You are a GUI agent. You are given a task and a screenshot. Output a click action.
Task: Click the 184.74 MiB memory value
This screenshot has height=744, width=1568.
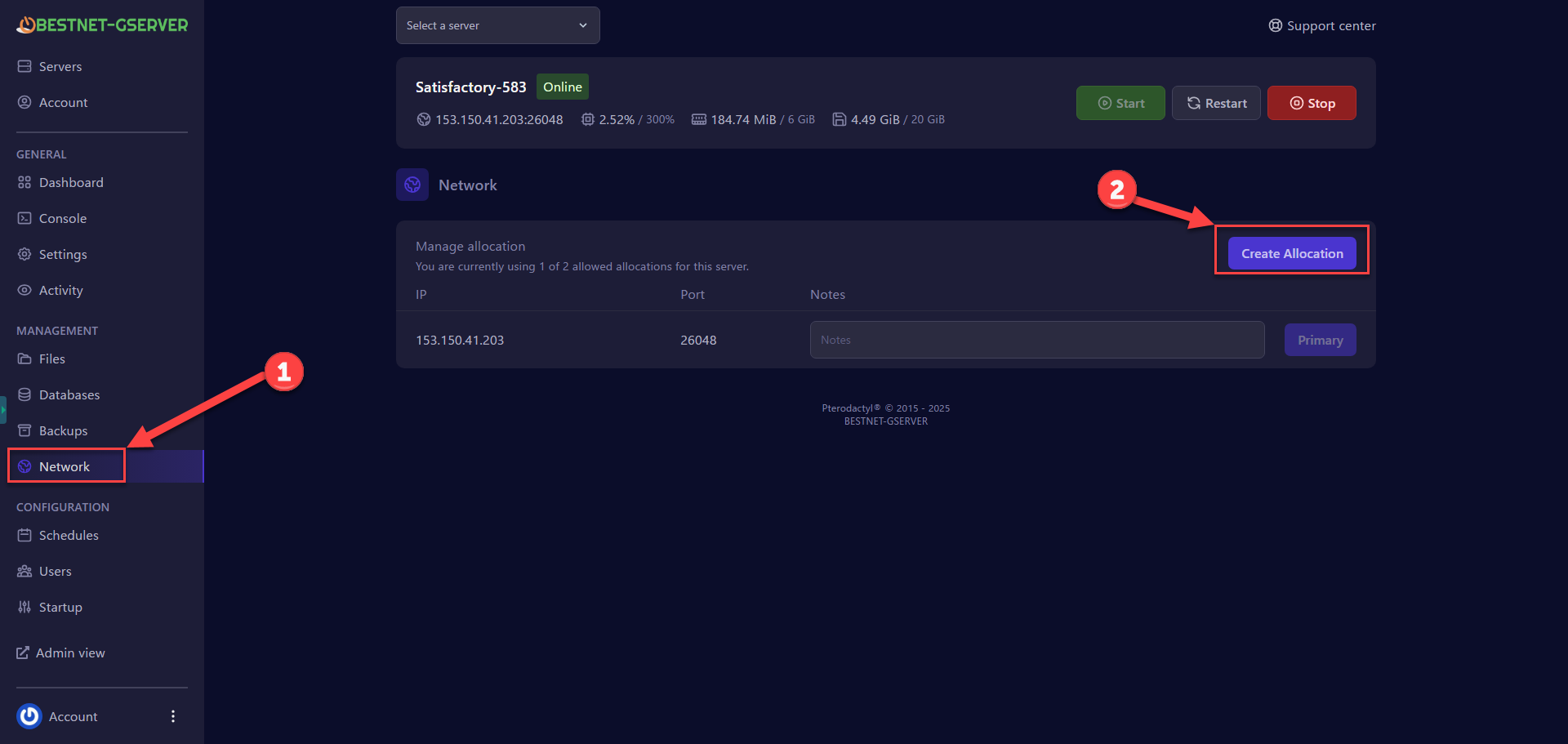[x=743, y=119]
